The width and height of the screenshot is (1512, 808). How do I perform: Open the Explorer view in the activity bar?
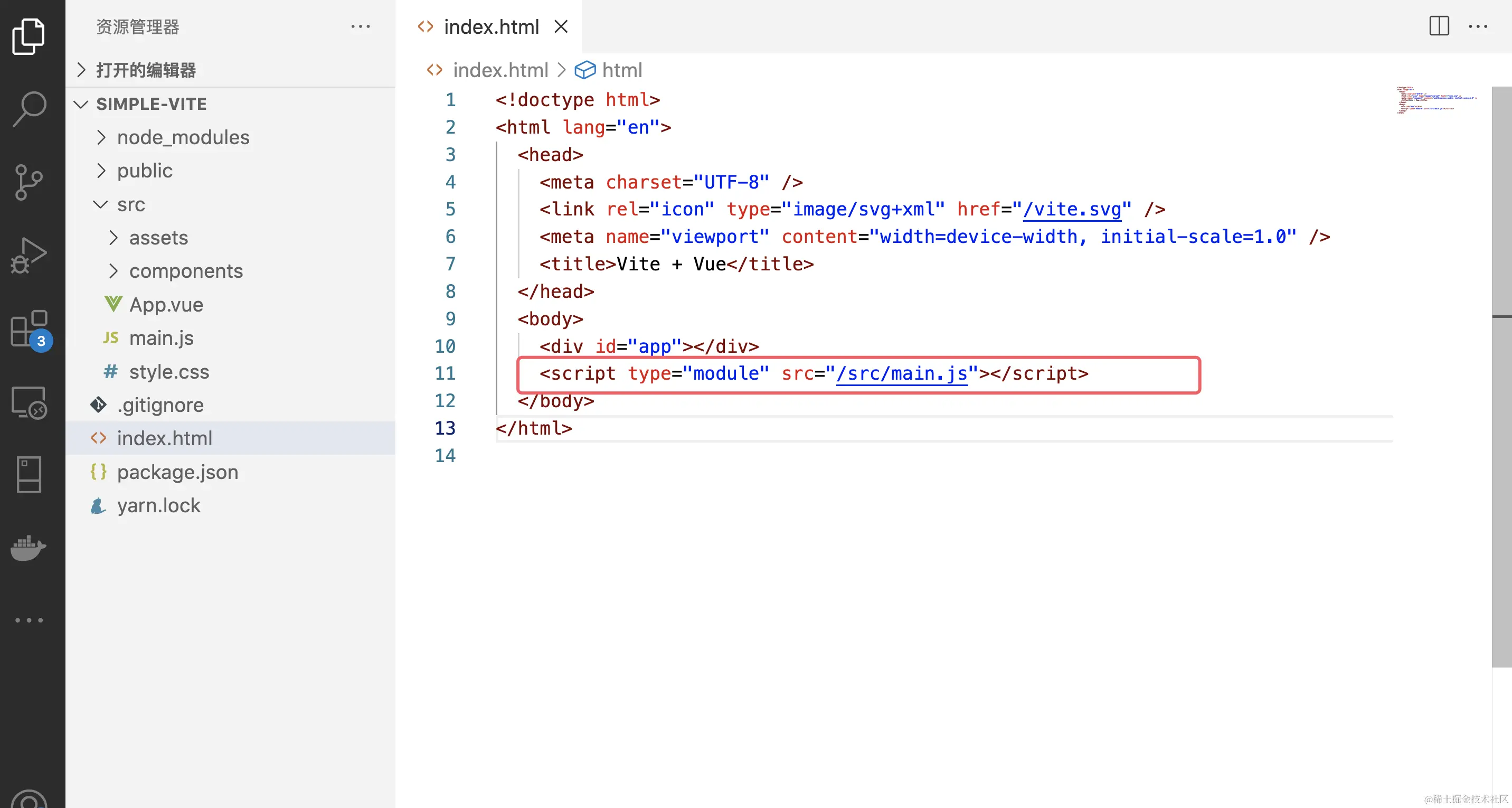click(28, 36)
